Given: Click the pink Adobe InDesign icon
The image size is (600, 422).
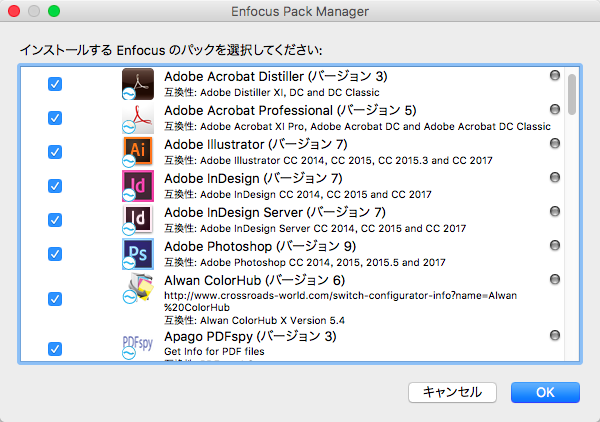Looking at the screenshot, I should pyautogui.click(x=138, y=186).
